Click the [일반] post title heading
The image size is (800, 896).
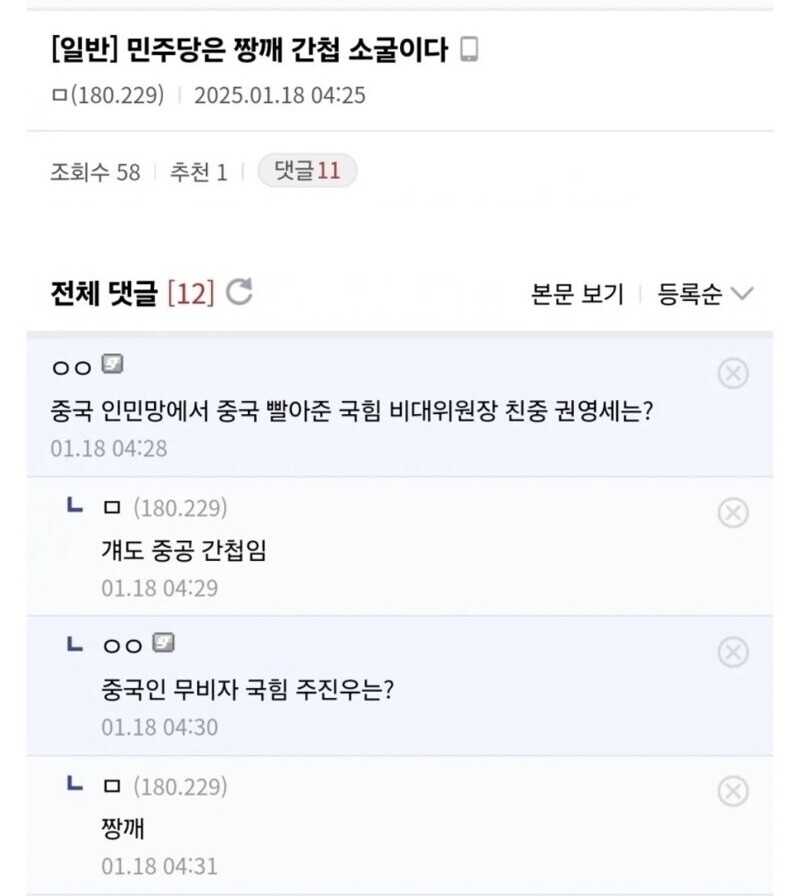point(248,50)
